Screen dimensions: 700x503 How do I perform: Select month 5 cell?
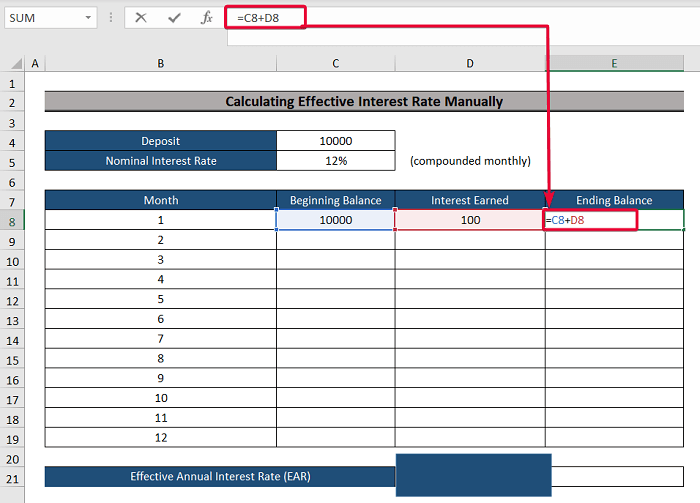pos(161,299)
